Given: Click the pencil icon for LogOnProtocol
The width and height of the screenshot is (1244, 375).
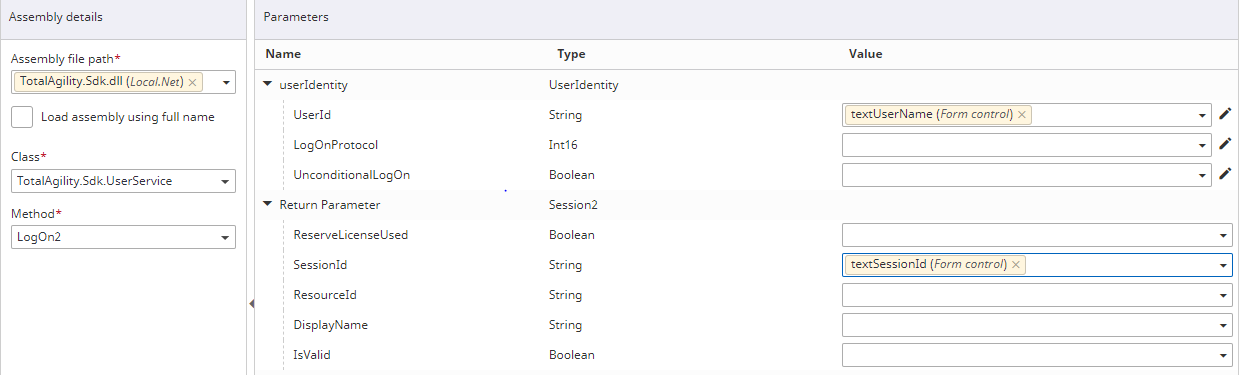Looking at the screenshot, I should [x=1225, y=145].
